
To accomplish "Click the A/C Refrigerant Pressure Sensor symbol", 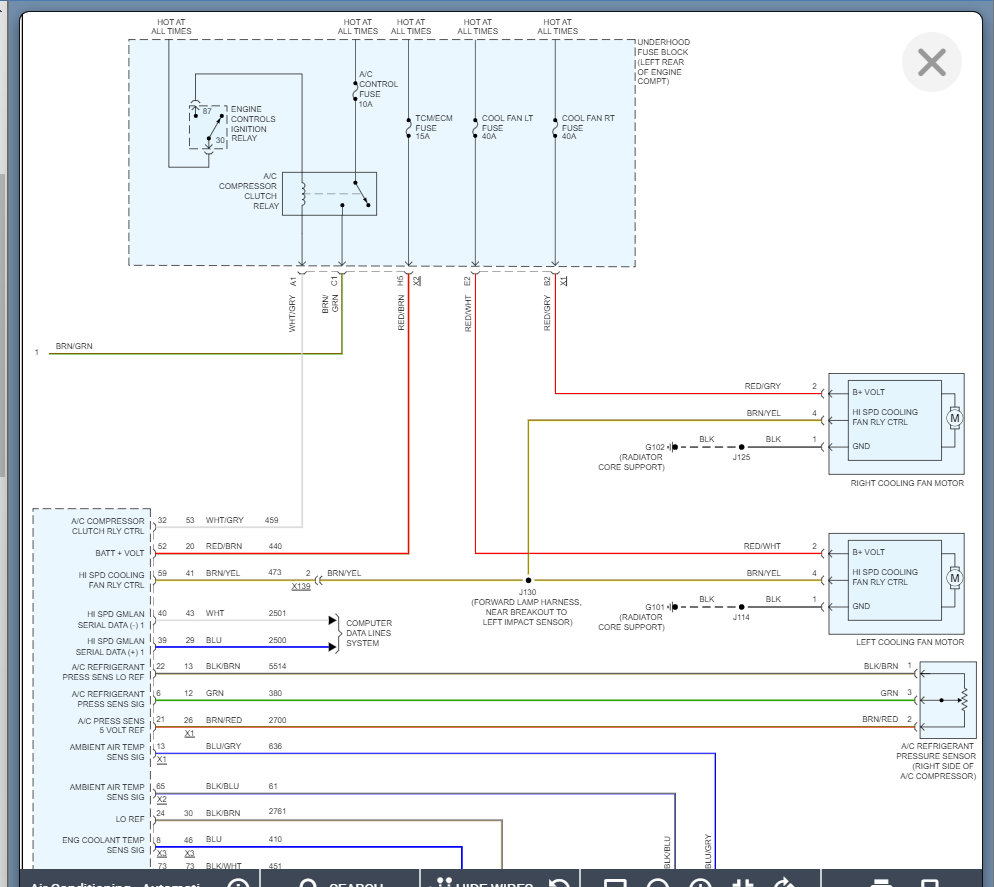I will [948, 699].
